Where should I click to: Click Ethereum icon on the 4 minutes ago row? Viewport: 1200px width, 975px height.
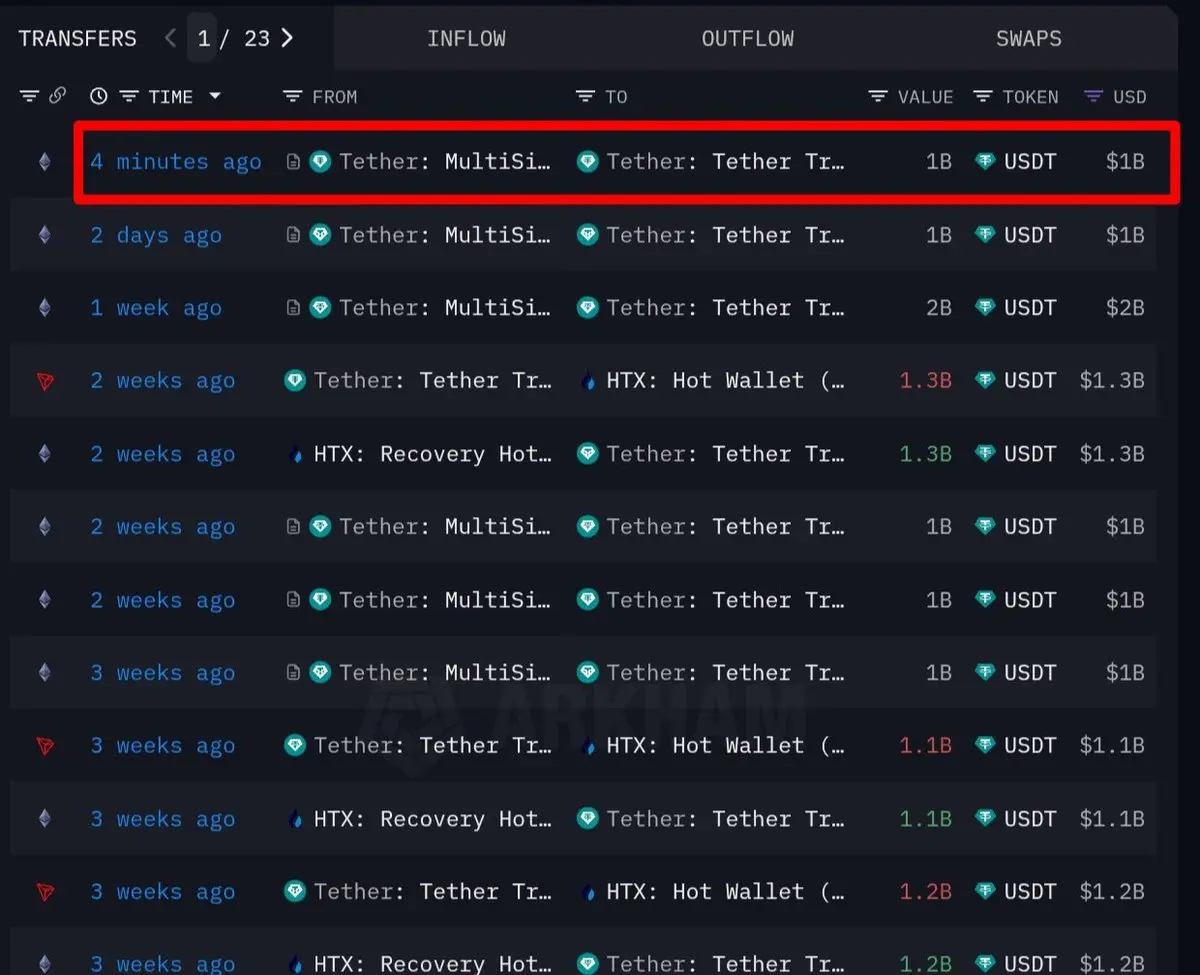[44, 161]
